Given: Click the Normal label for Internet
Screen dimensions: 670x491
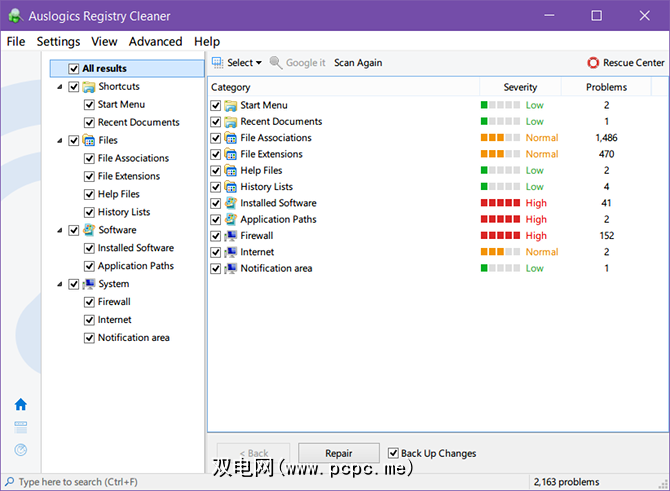Looking at the screenshot, I should click(542, 252).
